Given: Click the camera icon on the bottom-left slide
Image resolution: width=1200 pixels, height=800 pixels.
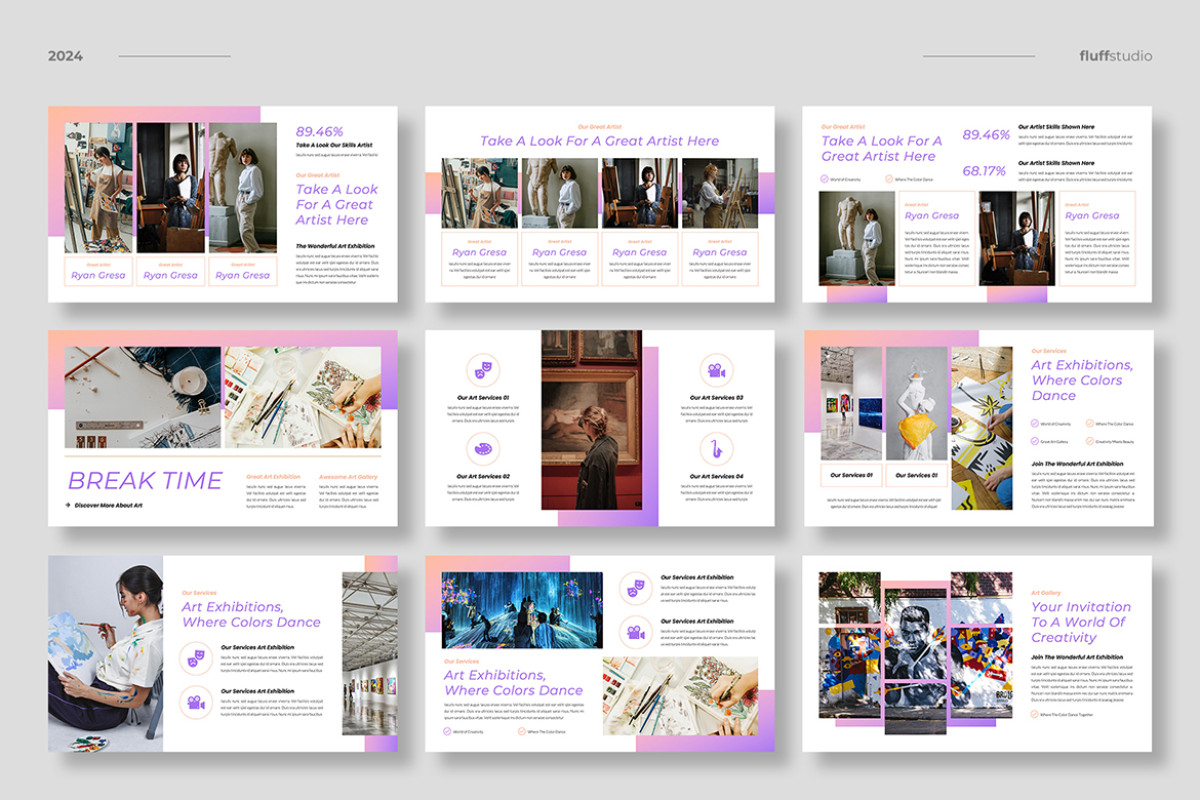Looking at the screenshot, I should (196, 703).
